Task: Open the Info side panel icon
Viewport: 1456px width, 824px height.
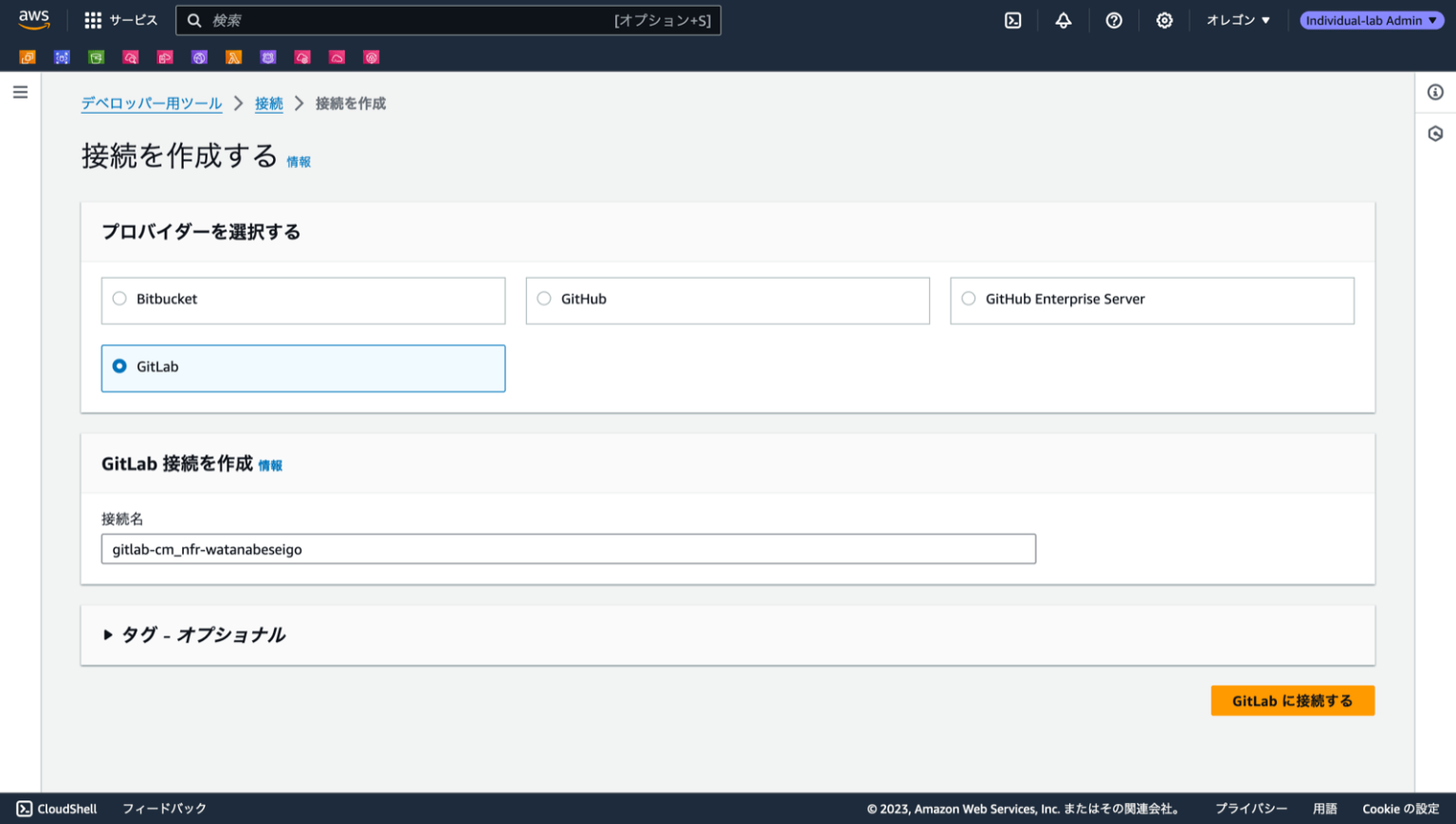Action: (1434, 92)
